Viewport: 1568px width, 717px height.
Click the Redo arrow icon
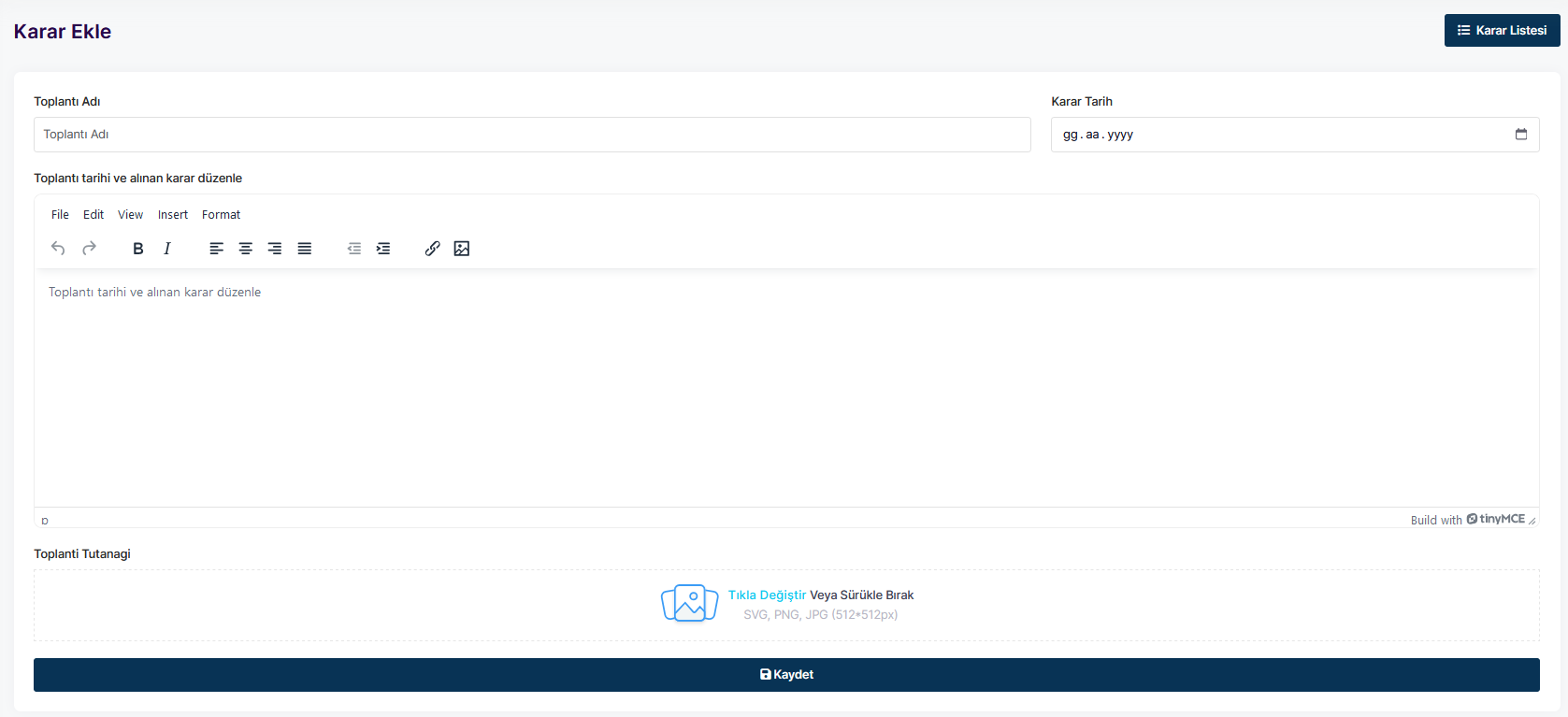click(x=90, y=249)
